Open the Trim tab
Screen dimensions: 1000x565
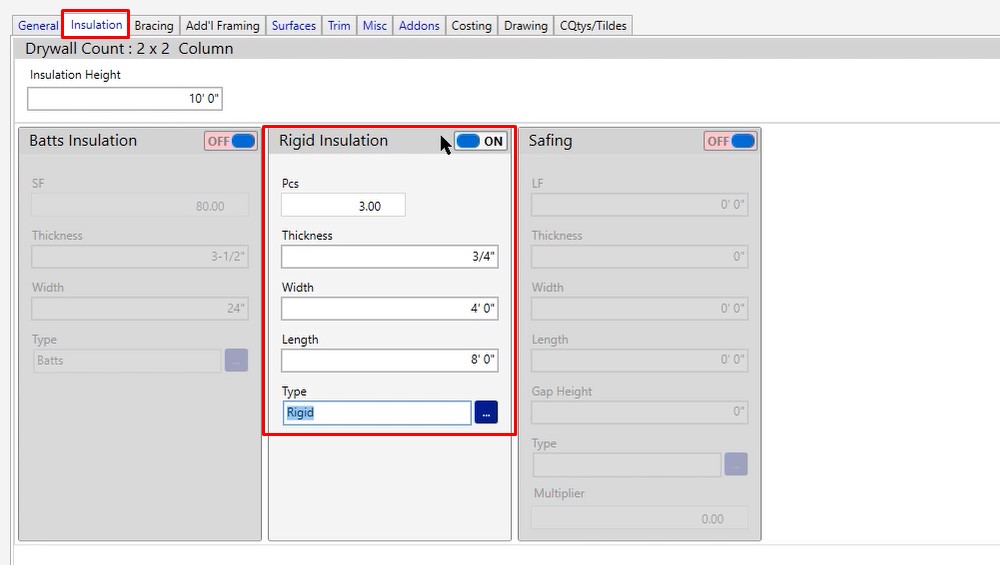[339, 25]
